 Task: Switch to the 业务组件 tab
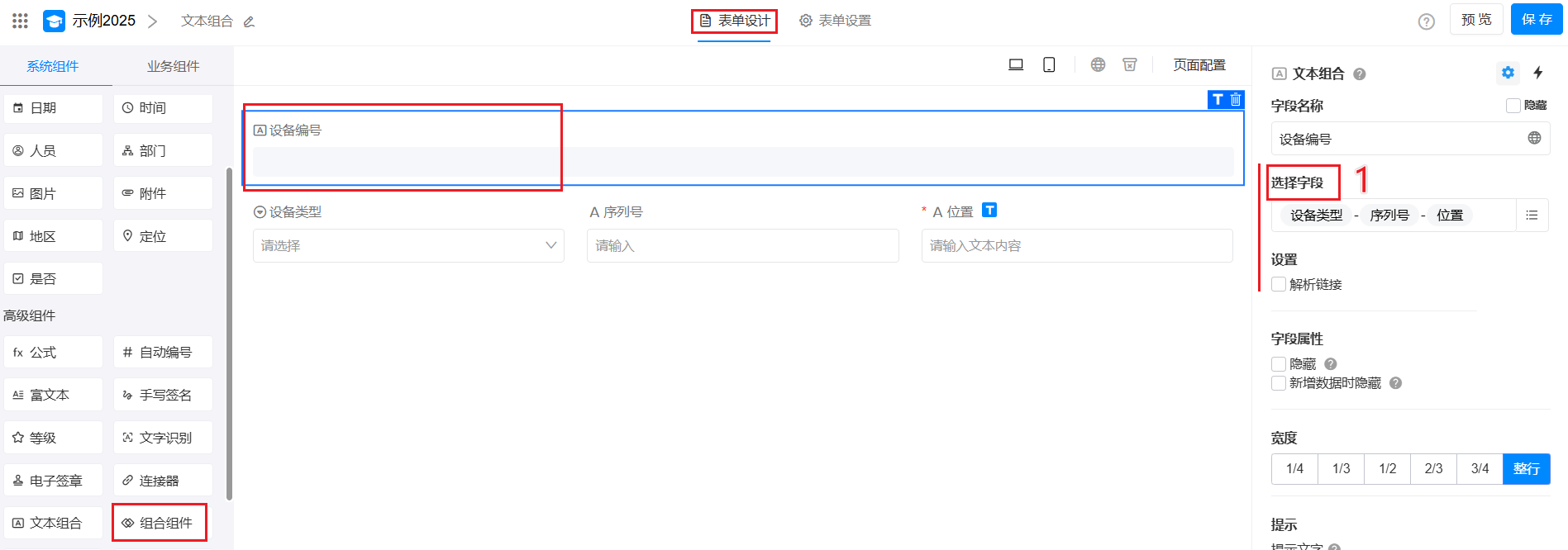[173, 66]
